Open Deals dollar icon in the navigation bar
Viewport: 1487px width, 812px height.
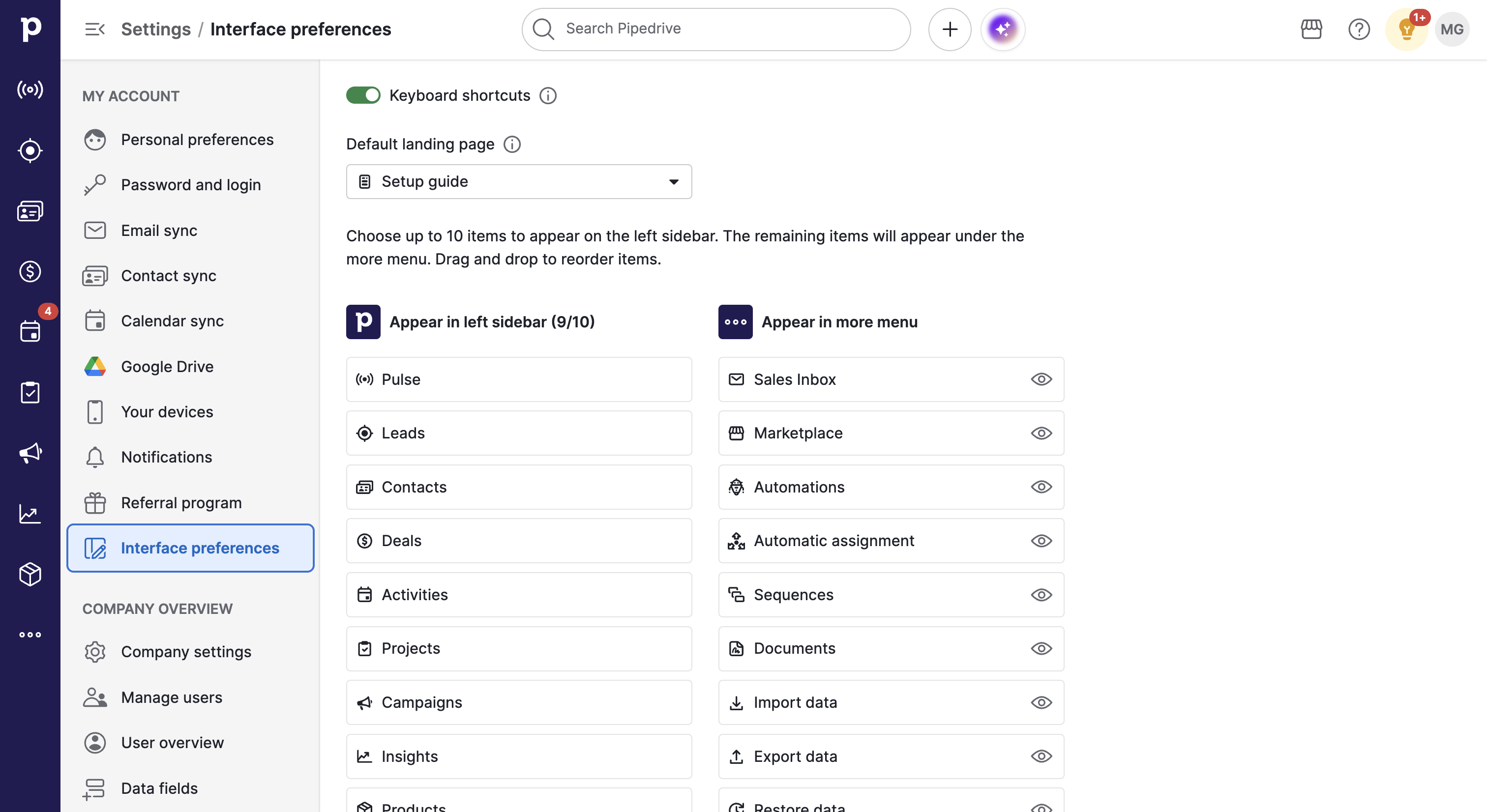tap(30, 271)
